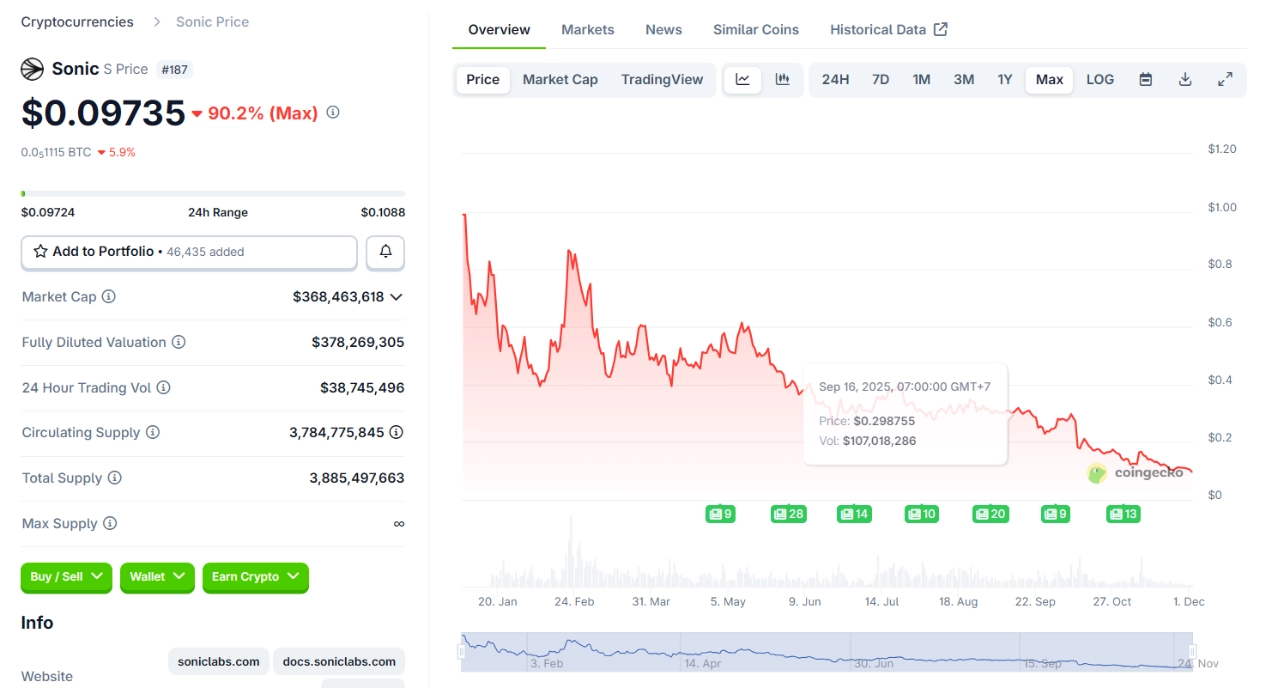
Task: Click Add to Portfolio button
Action: [x=189, y=252]
